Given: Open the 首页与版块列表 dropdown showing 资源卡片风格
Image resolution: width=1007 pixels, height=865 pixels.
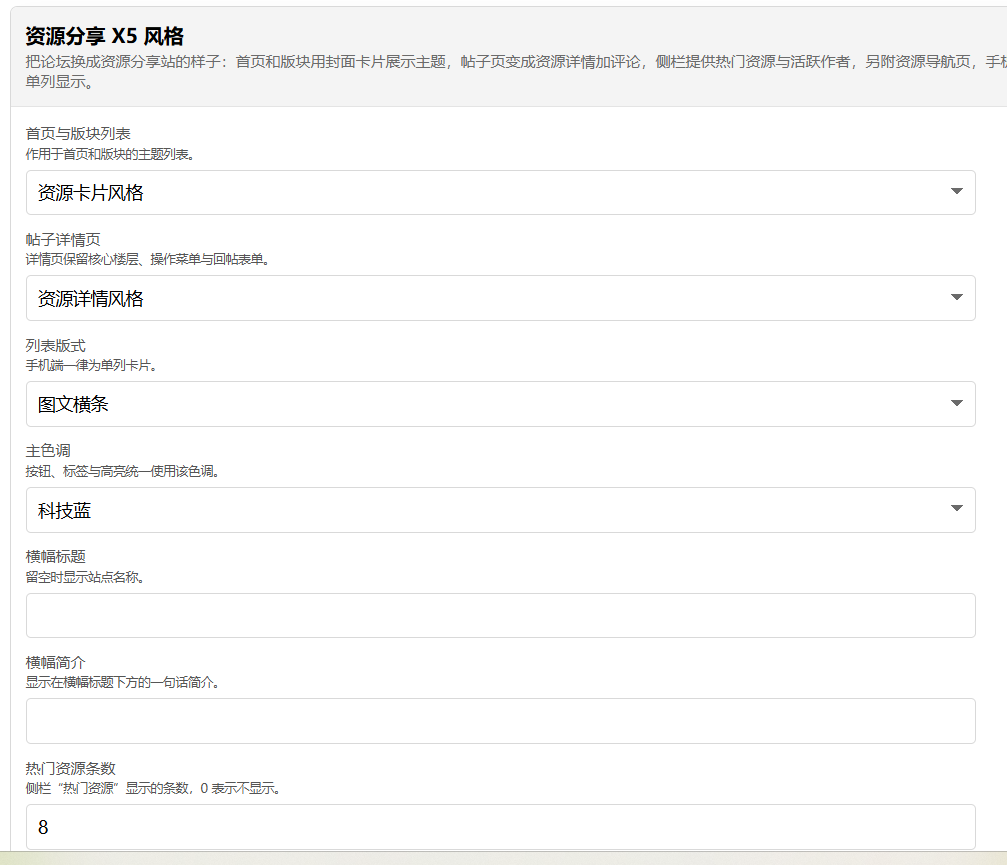Looking at the screenshot, I should [x=500, y=193].
